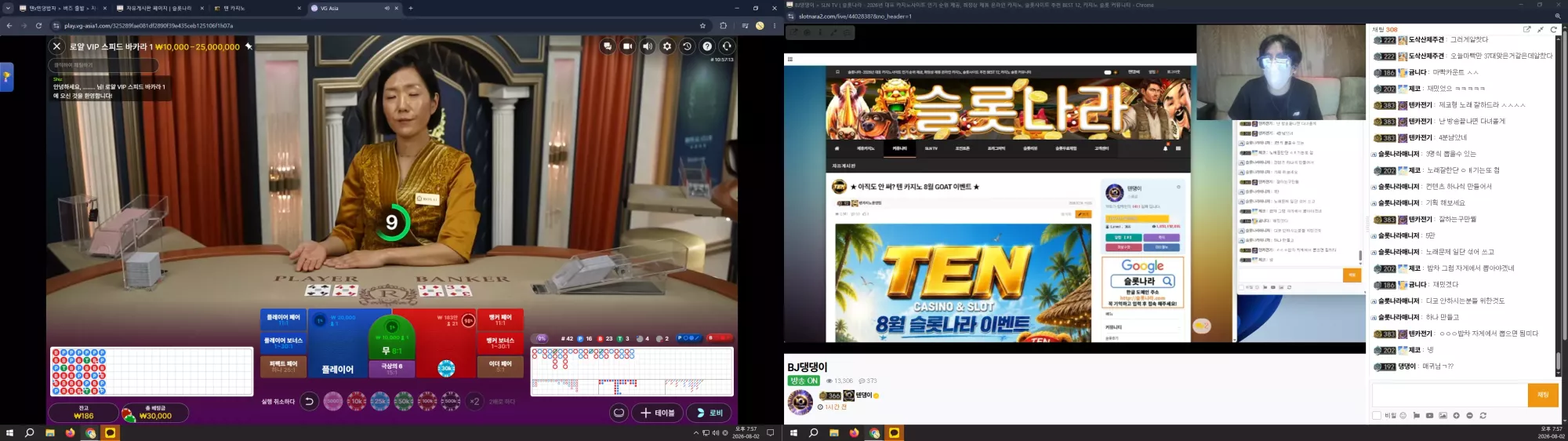Bet on 플레이어 페어 11:1
Screen dimensions: 1568x441
[283, 319]
